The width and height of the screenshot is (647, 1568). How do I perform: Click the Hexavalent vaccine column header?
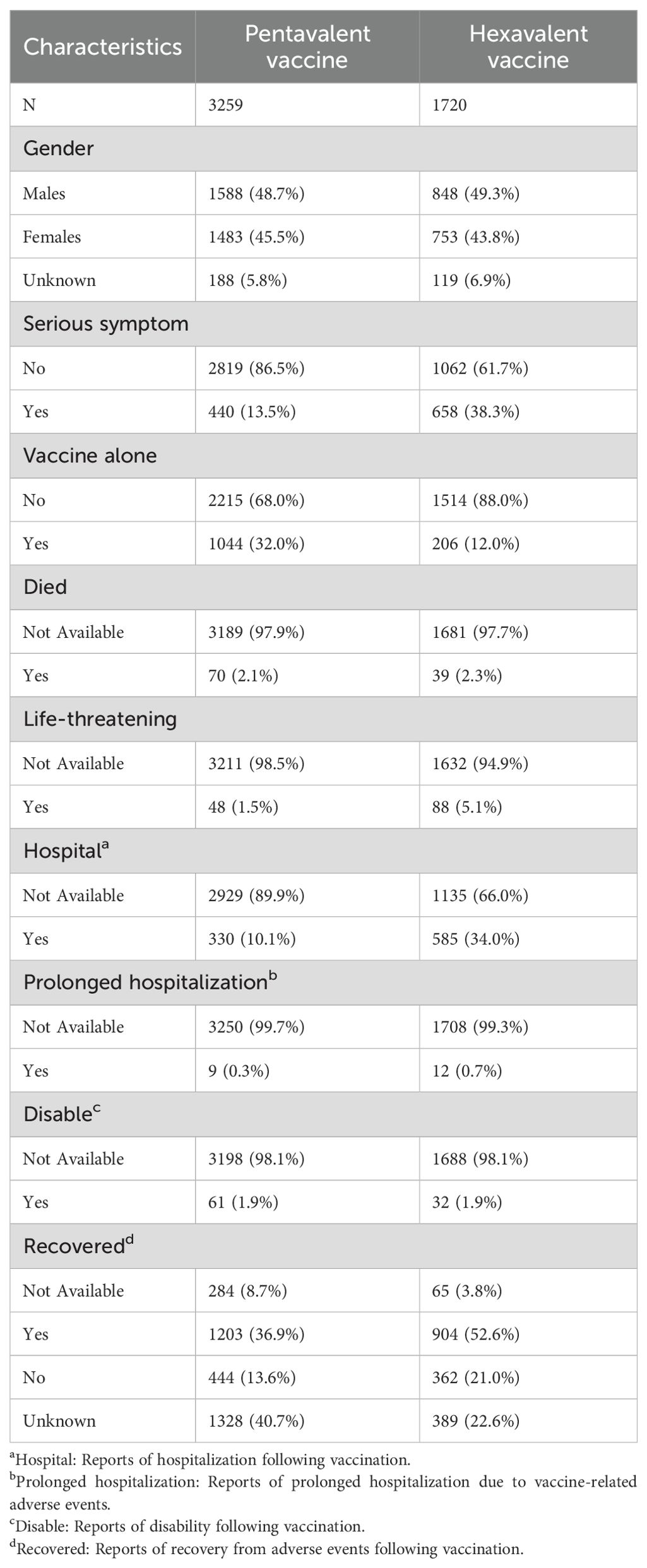tap(528, 47)
